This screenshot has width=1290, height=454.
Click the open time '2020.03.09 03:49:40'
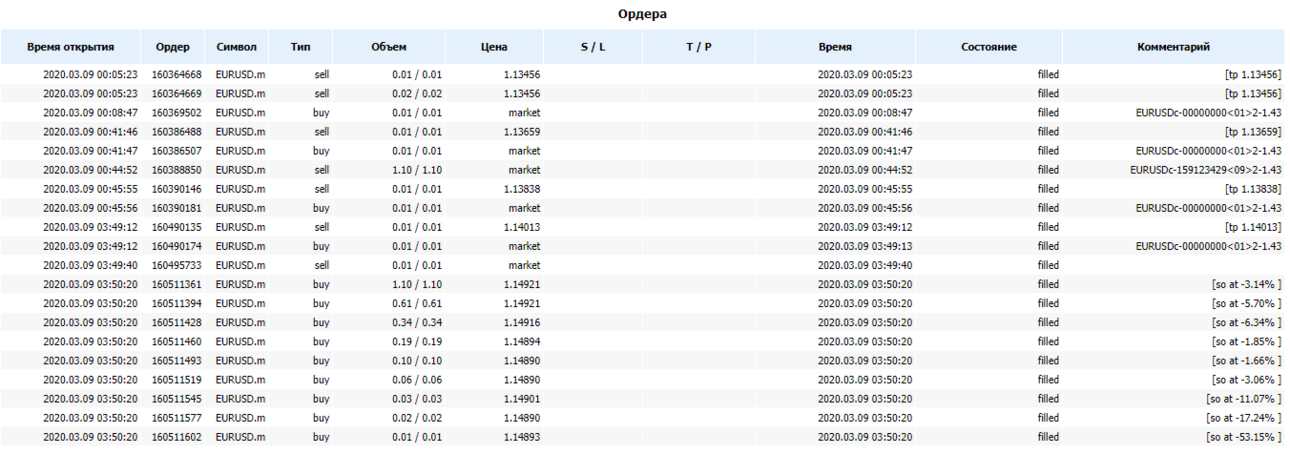pyautogui.click(x=91, y=265)
